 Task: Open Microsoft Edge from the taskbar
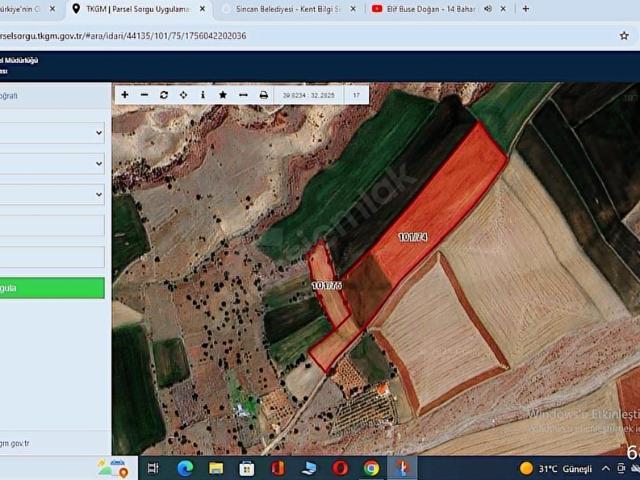tap(185, 468)
